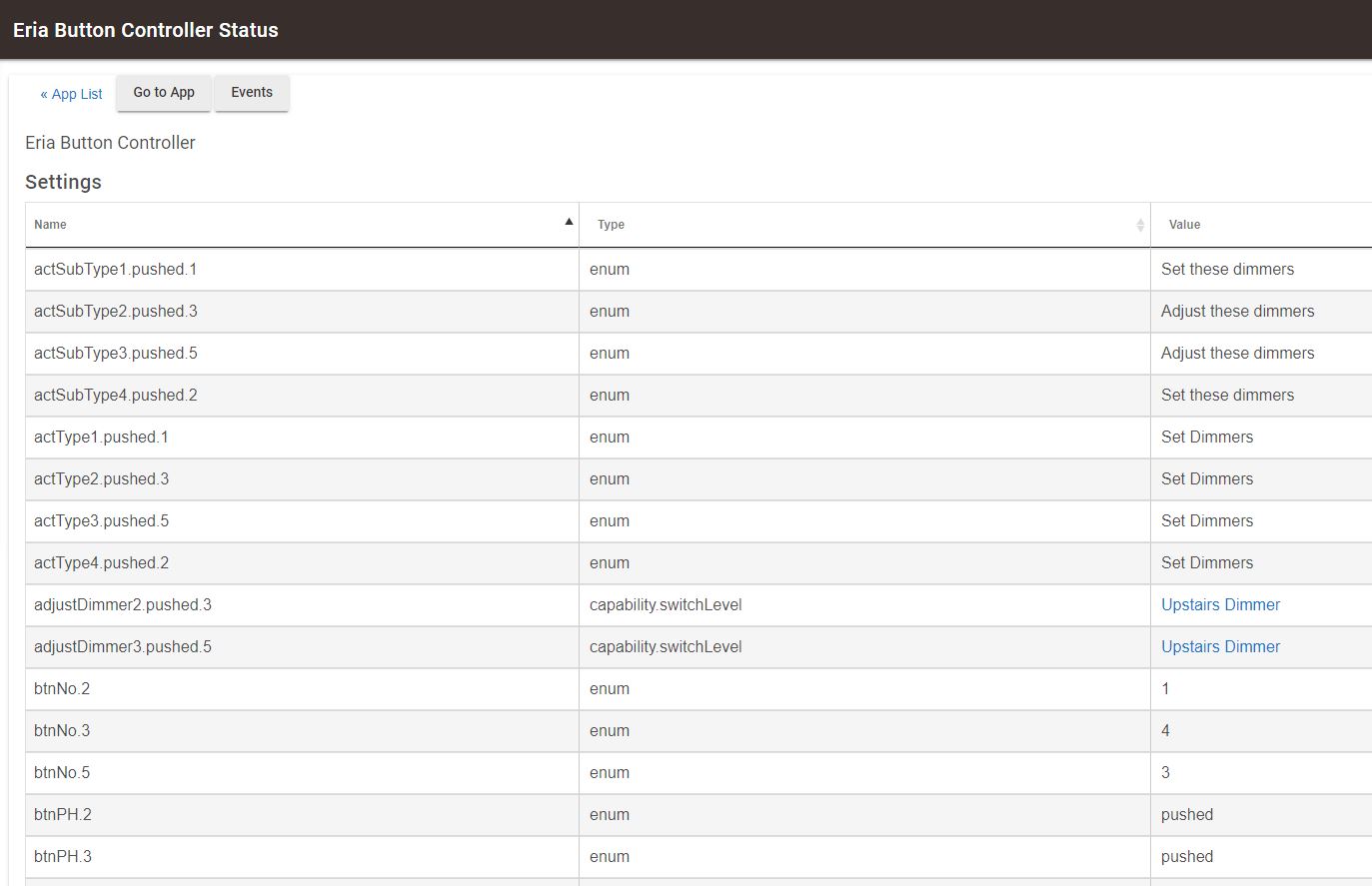The height and width of the screenshot is (886, 1372).
Task: Select the btnPH.3 name cell
Action: coord(302,857)
